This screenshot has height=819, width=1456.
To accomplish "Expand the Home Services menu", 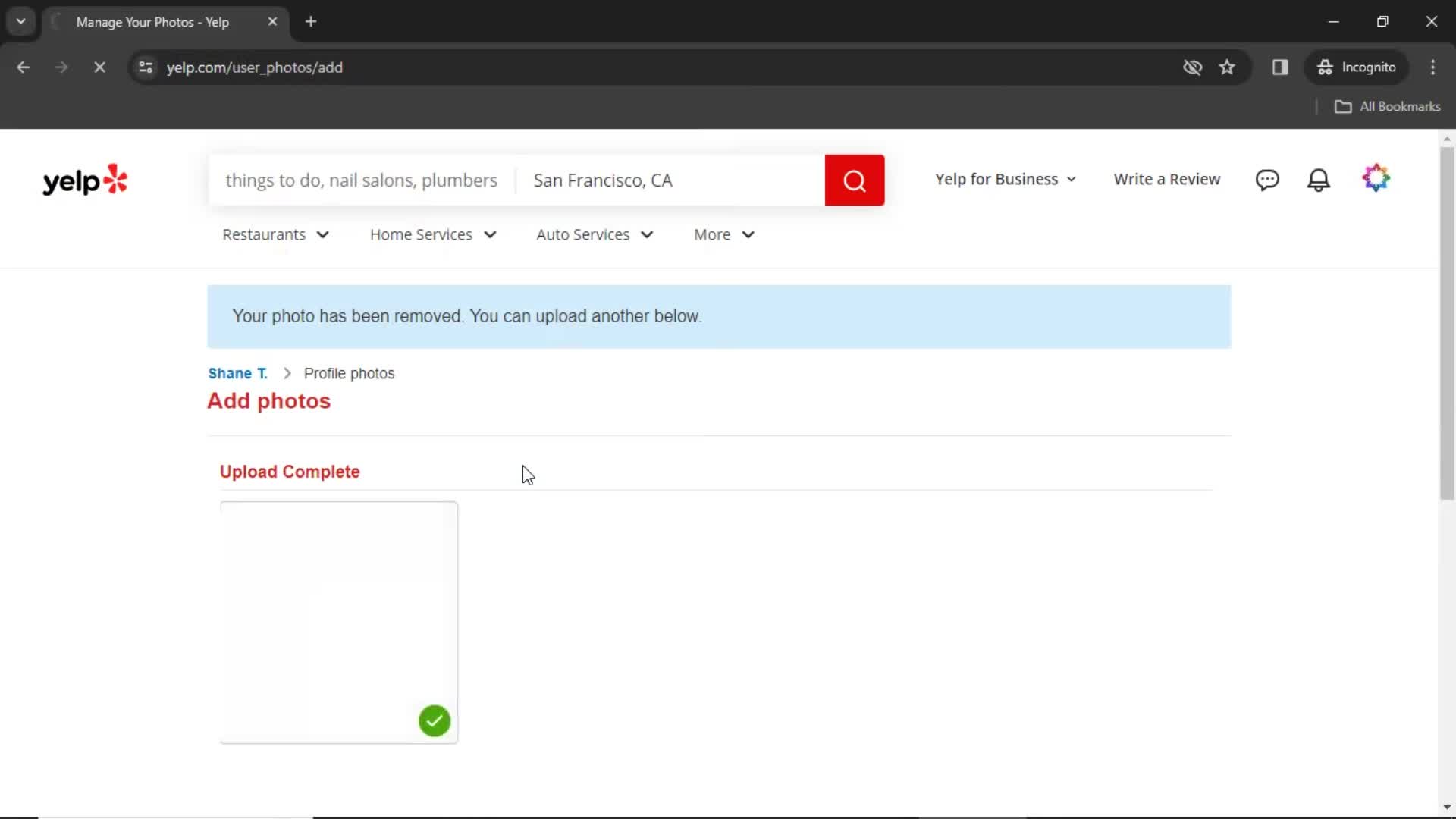I will pyautogui.click(x=433, y=235).
